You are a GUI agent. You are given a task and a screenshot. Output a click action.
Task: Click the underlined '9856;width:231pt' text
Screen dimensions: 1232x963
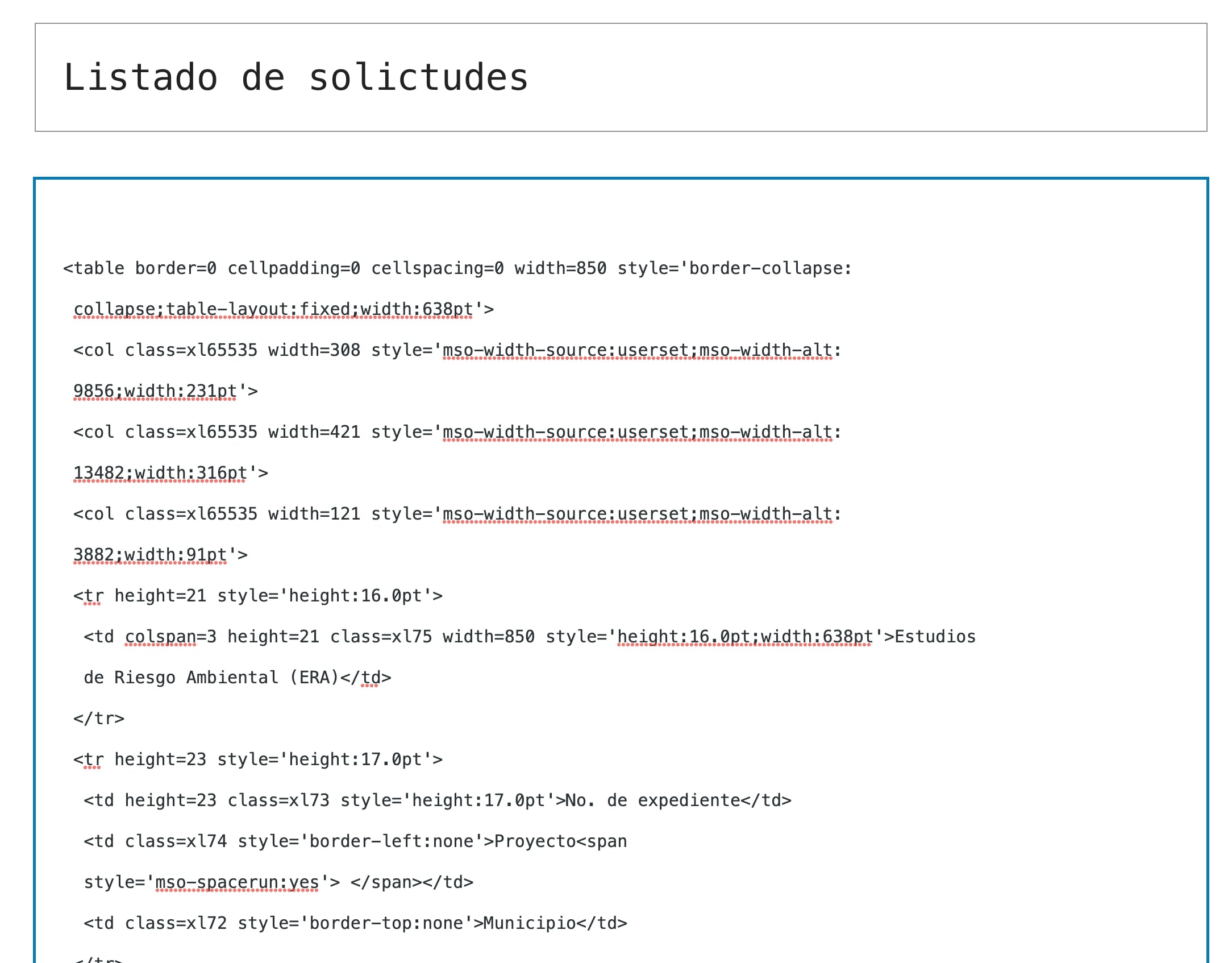coord(155,391)
